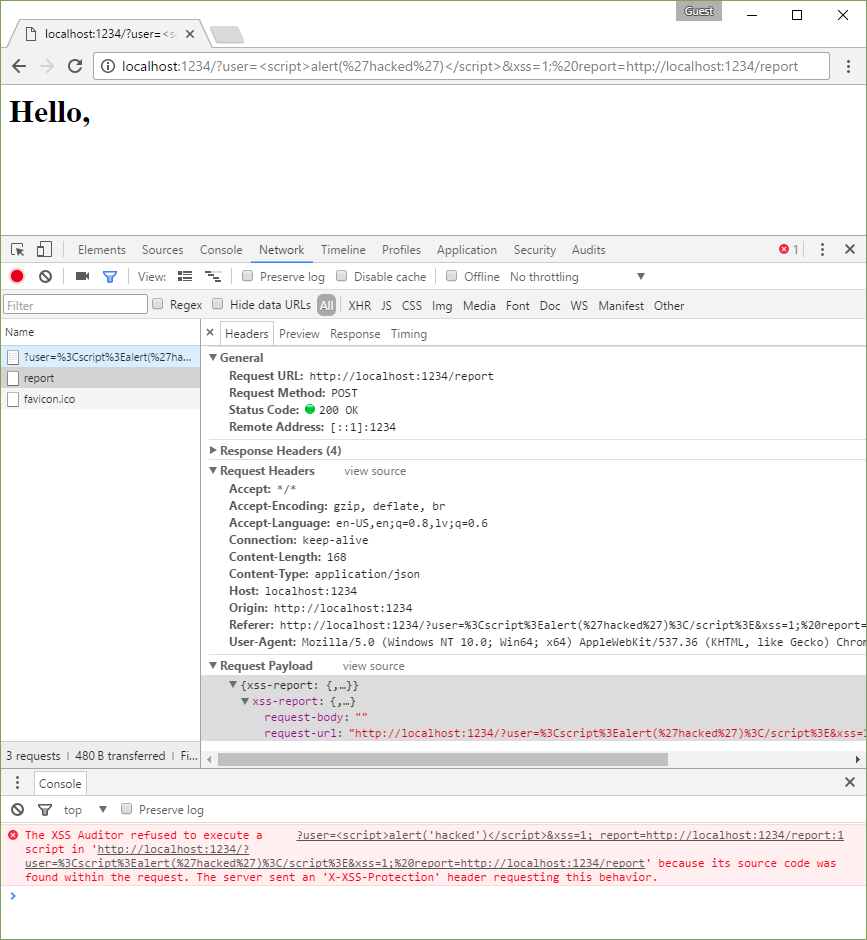Open the Application panel tab
The height and width of the screenshot is (940, 867).
coord(466,250)
